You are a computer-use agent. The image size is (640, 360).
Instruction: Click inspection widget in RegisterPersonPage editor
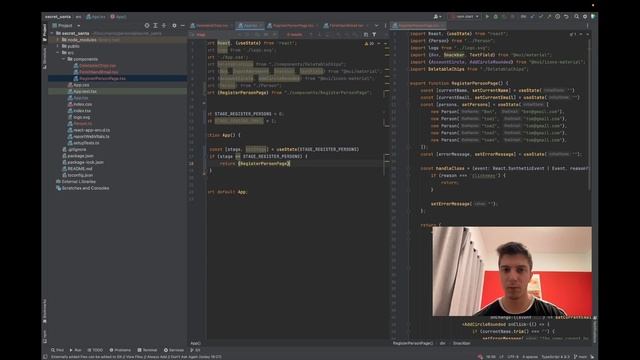click(x=573, y=34)
